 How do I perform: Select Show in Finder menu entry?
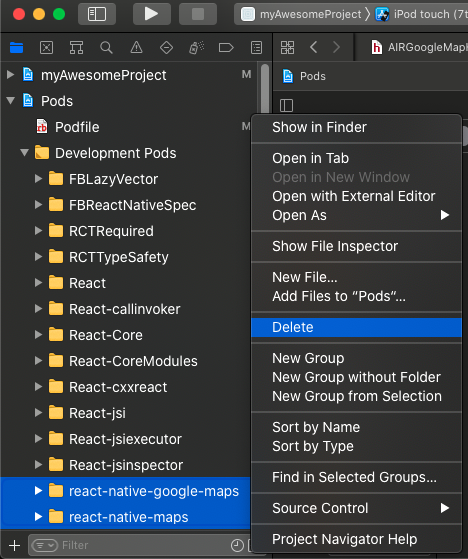pyautogui.click(x=356, y=127)
